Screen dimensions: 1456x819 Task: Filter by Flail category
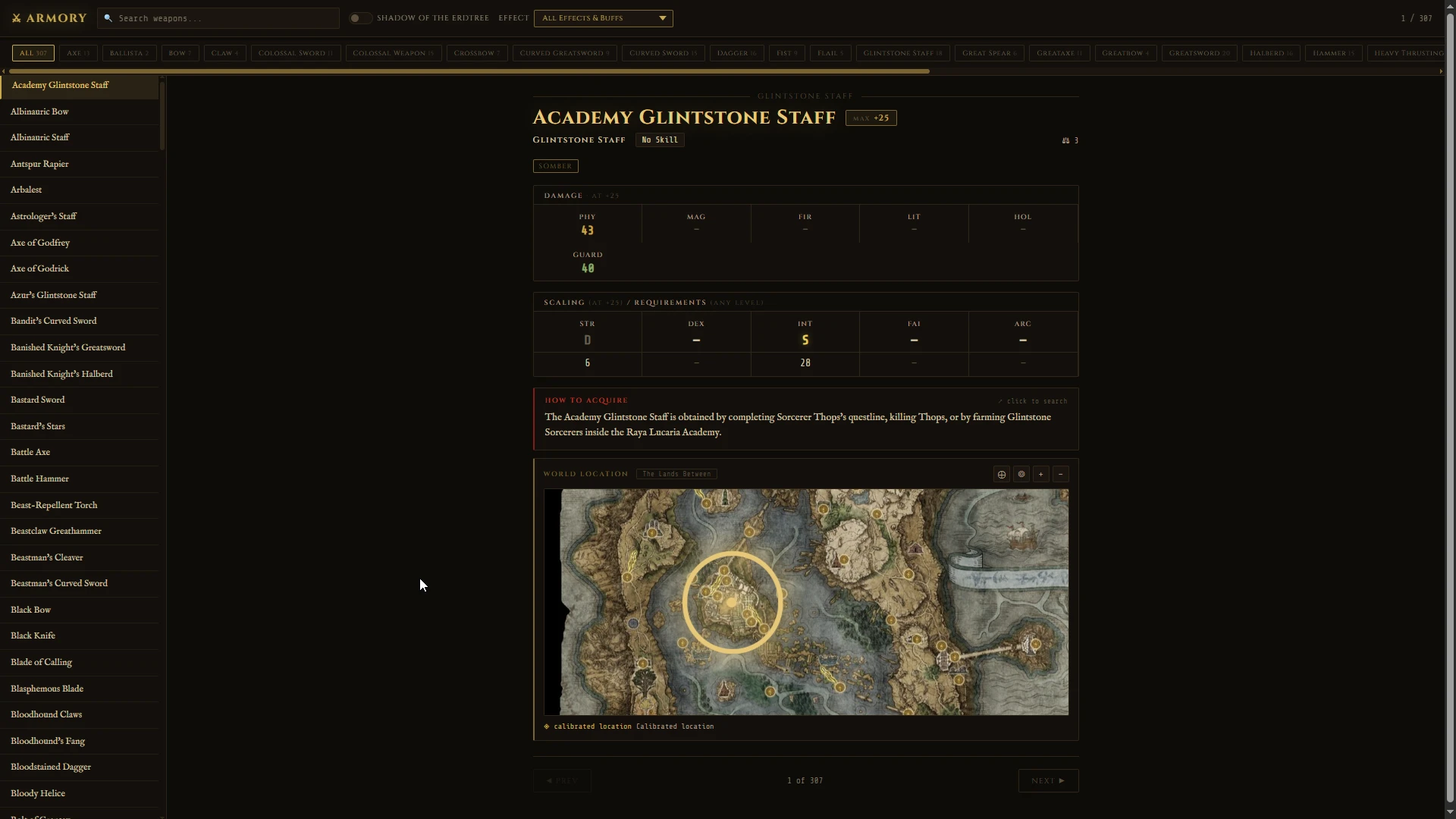[x=830, y=53]
